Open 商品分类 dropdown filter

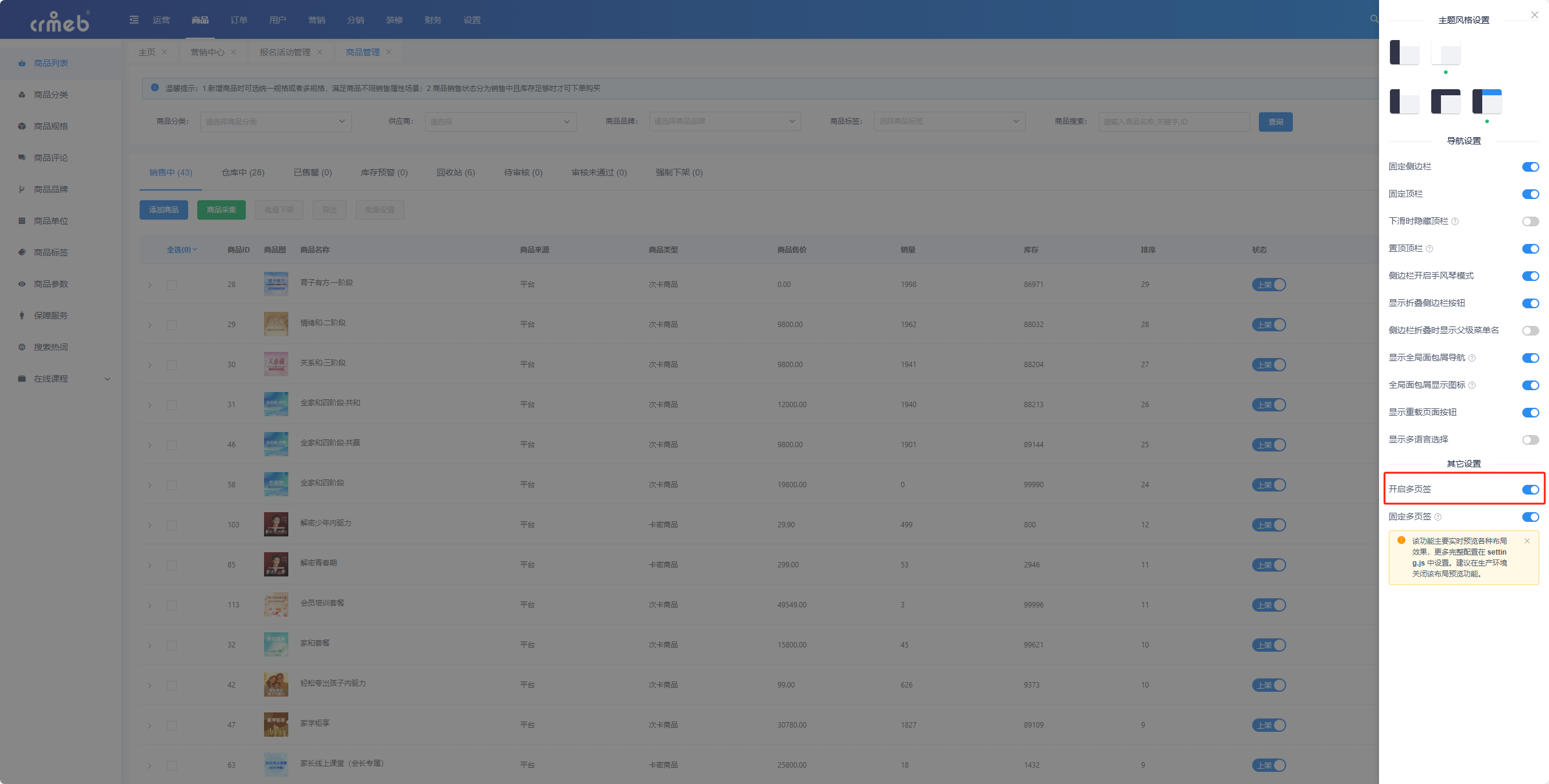coord(276,121)
